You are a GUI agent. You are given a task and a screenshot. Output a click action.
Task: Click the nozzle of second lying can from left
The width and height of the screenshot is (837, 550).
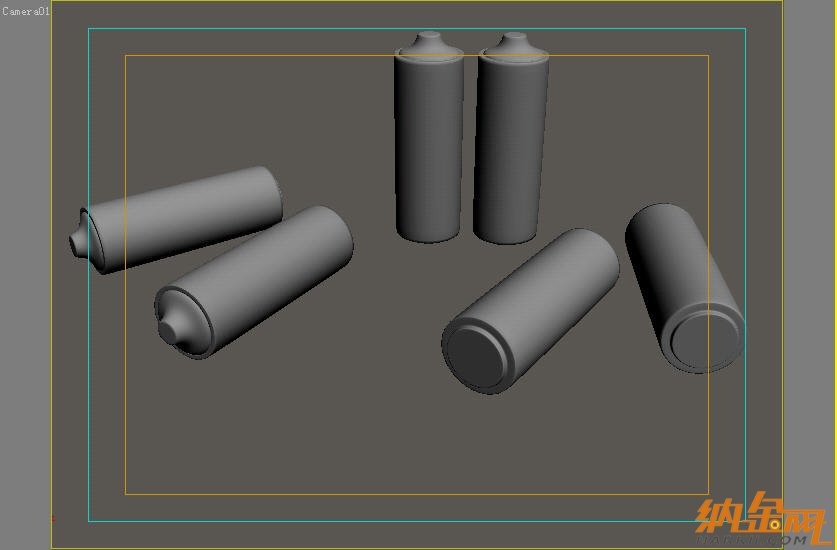point(165,327)
